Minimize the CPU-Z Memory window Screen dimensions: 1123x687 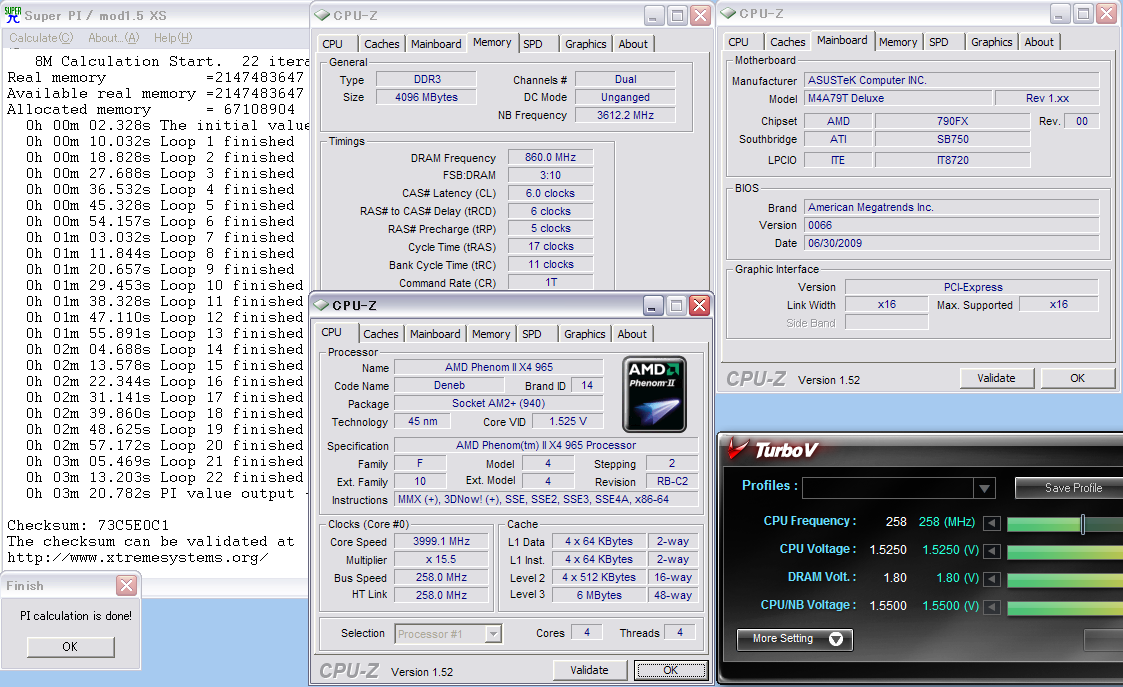654,16
